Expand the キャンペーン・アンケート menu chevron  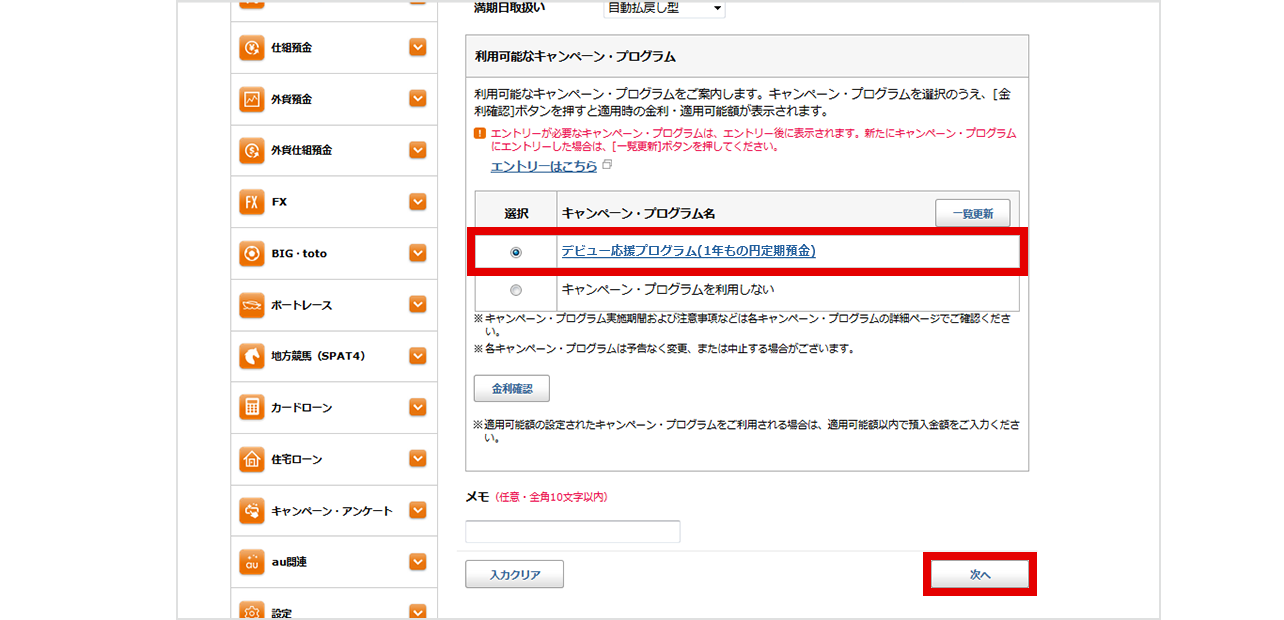[x=418, y=511]
